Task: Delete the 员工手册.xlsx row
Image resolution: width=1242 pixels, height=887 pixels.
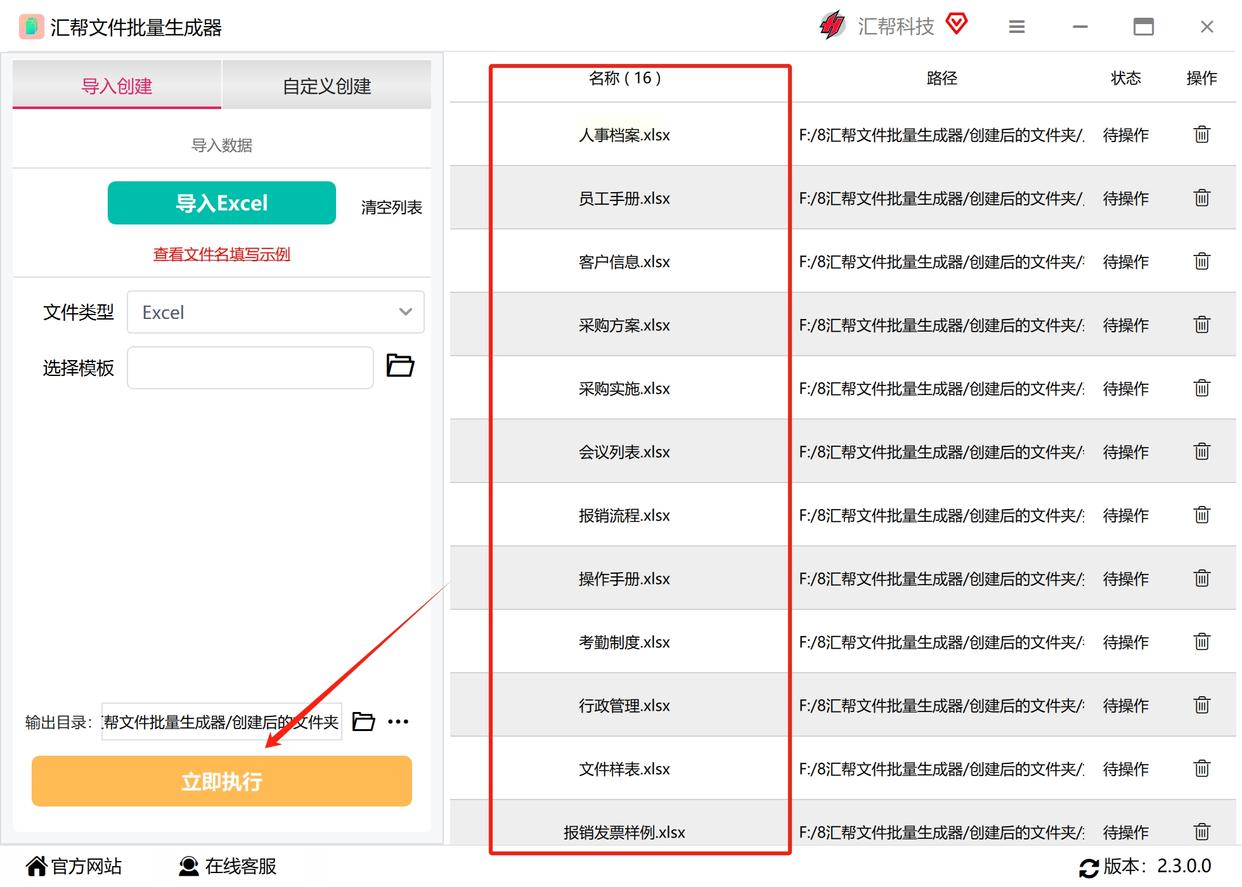Action: click(1202, 197)
